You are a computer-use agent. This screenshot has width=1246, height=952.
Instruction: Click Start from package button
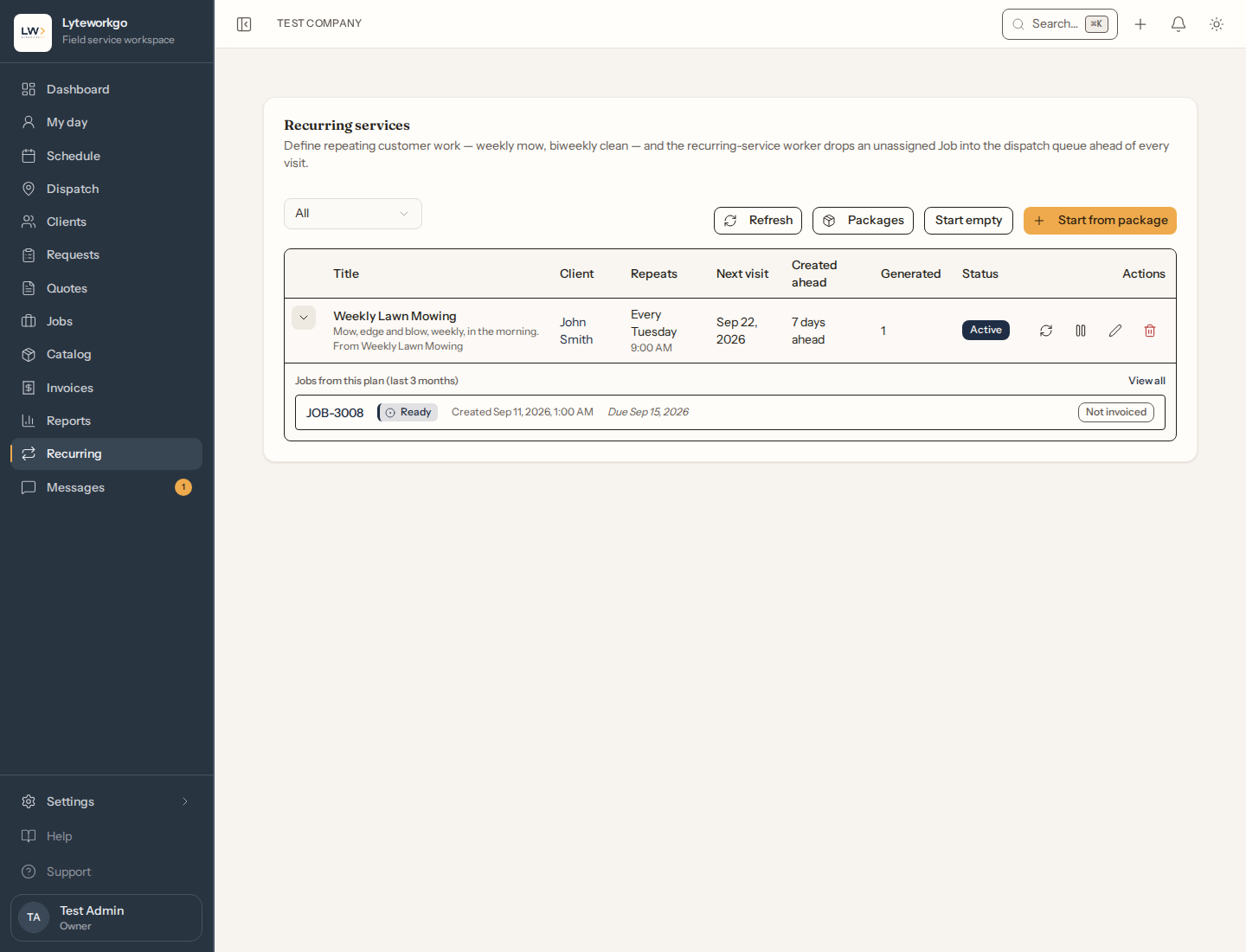pos(1100,221)
